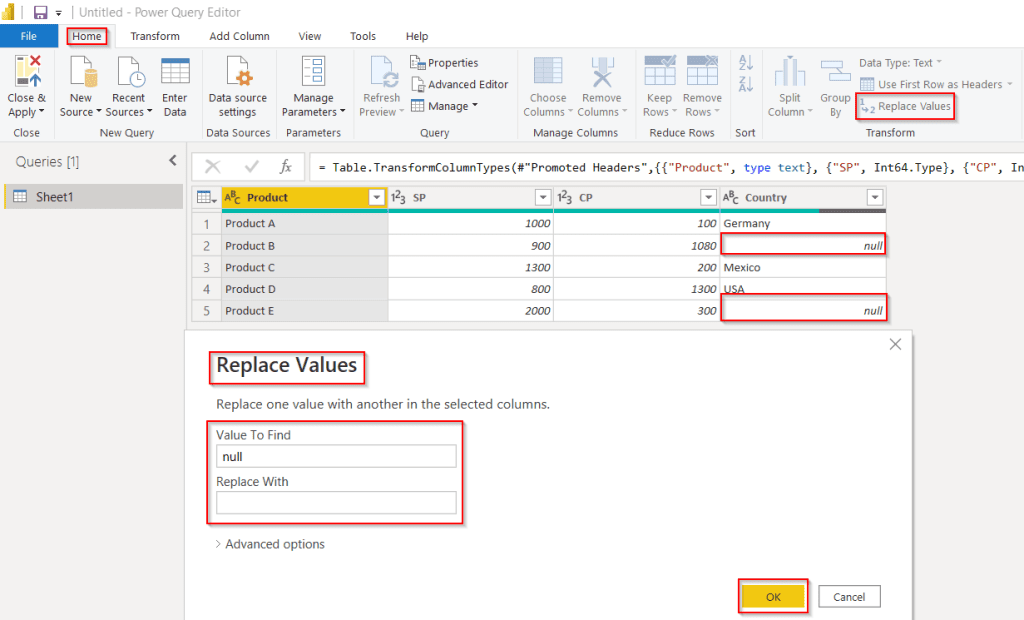This screenshot has height=620, width=1024.
Task: Open the Product column filter dropdown
Action: coord(377,197)
